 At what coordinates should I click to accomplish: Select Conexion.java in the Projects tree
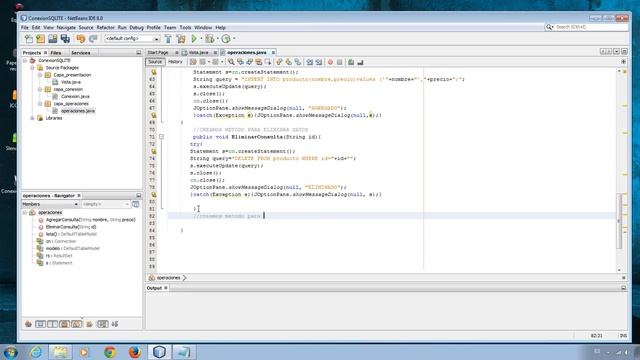coord(75,97)
